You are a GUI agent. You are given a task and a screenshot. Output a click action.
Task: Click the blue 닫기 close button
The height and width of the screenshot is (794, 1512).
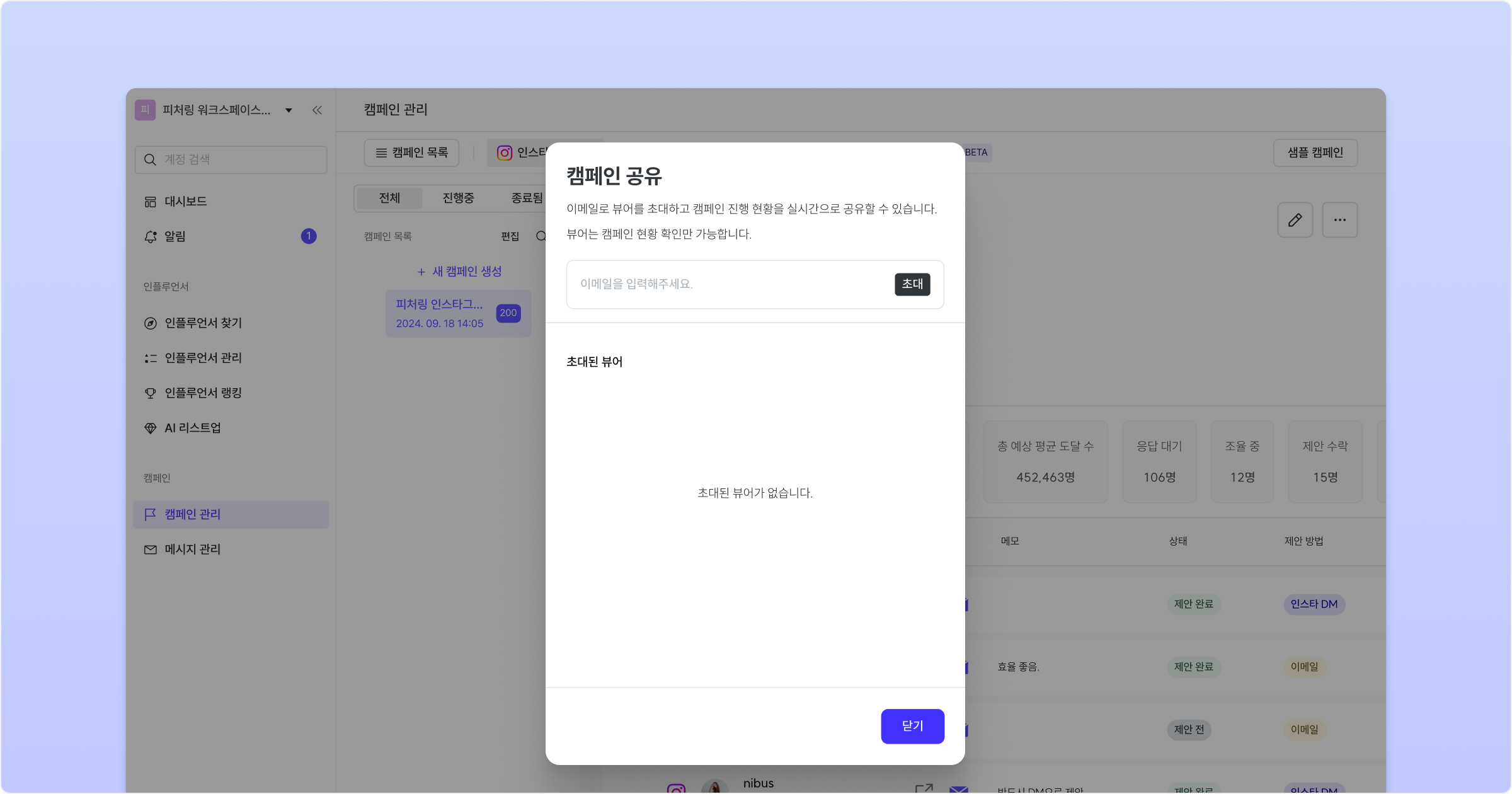tap(912, 726)
